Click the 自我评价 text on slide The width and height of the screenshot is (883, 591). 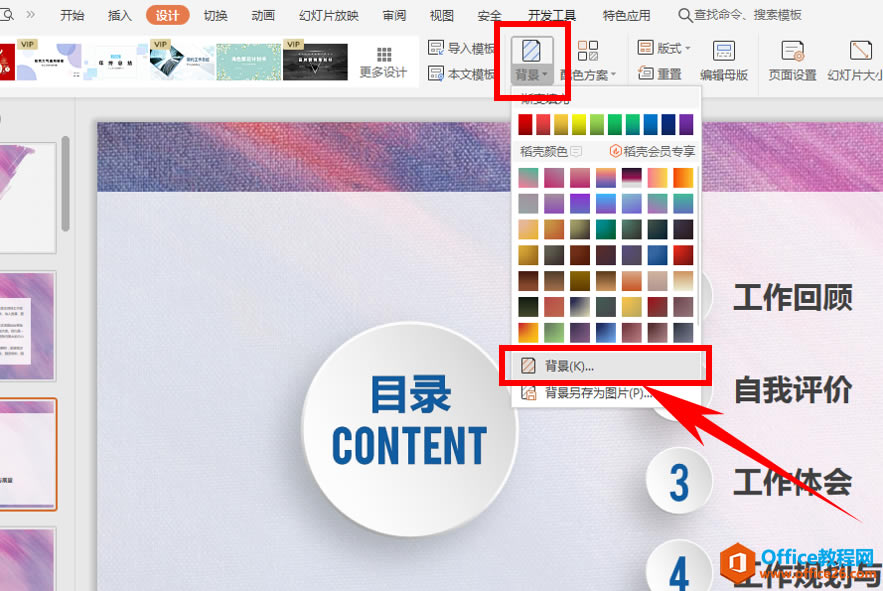click(x=793, y=390)
